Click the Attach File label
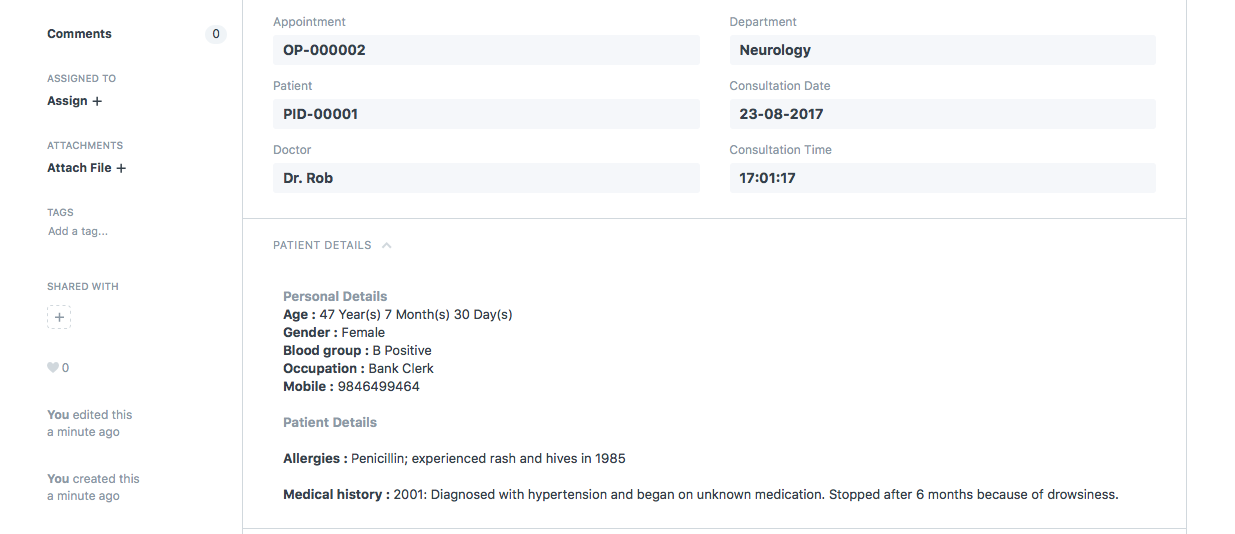1235x534 pixels. pyautogui.click(x=79, y=168)
